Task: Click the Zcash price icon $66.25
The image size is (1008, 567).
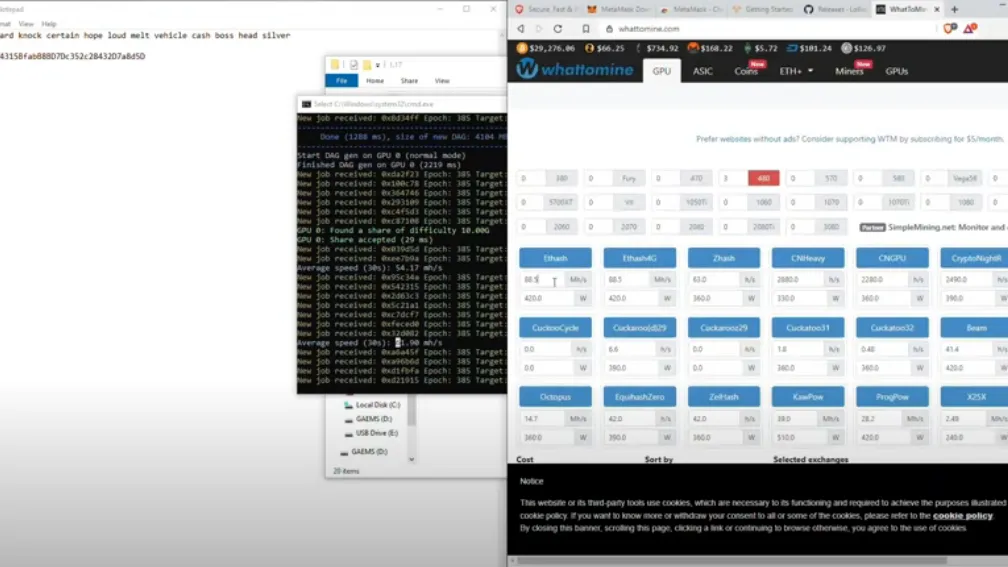Action: (x=590, y=48)
